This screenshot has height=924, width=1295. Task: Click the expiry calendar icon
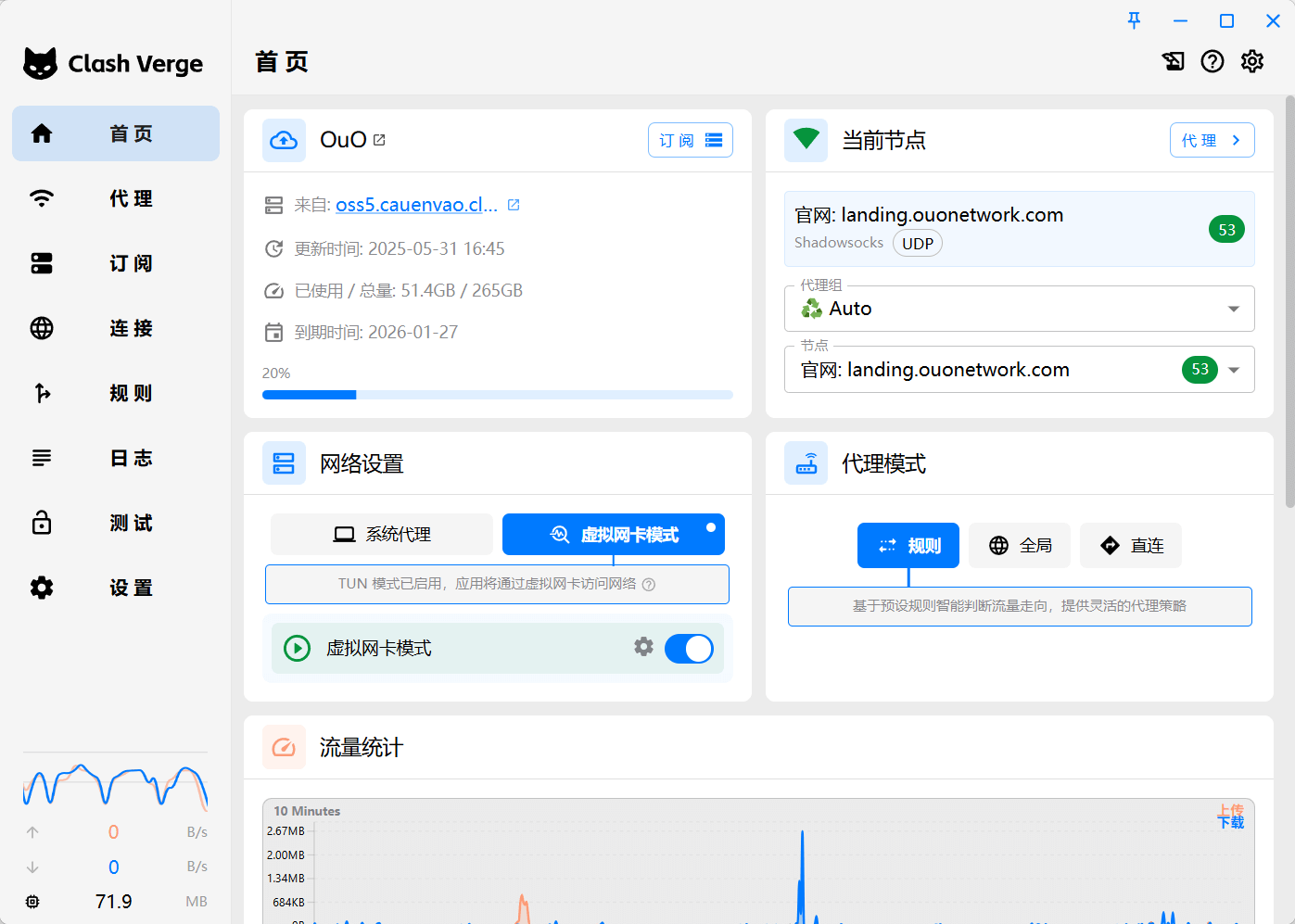pos(273,332)
